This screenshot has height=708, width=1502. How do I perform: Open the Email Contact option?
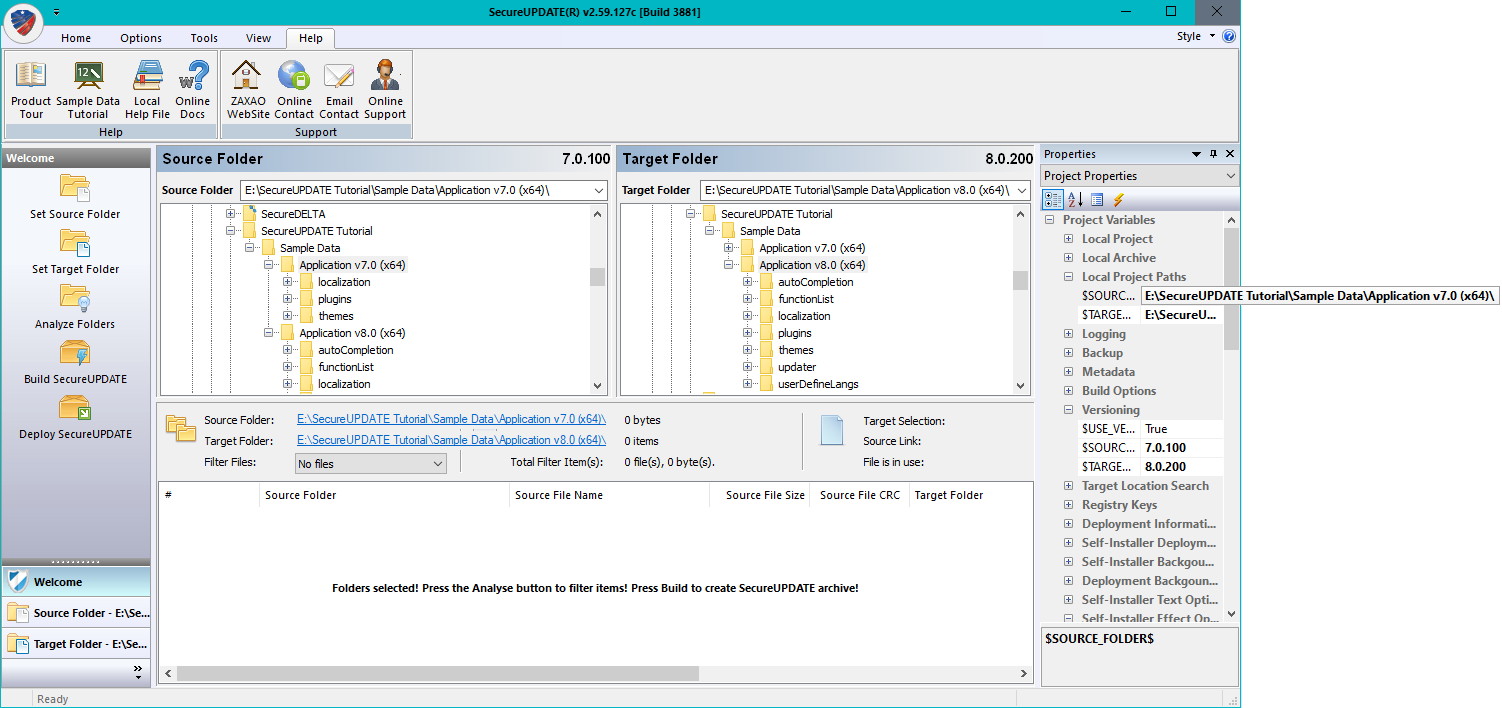339,89
